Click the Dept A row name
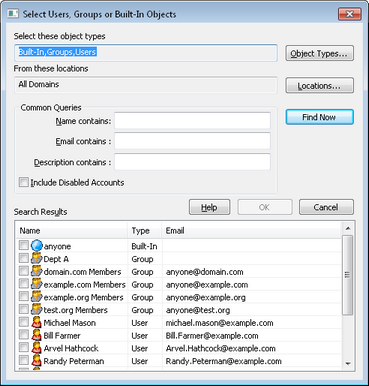Image resolution: width=369 pixels, height=386 pixels. click(x=56, y=259)
